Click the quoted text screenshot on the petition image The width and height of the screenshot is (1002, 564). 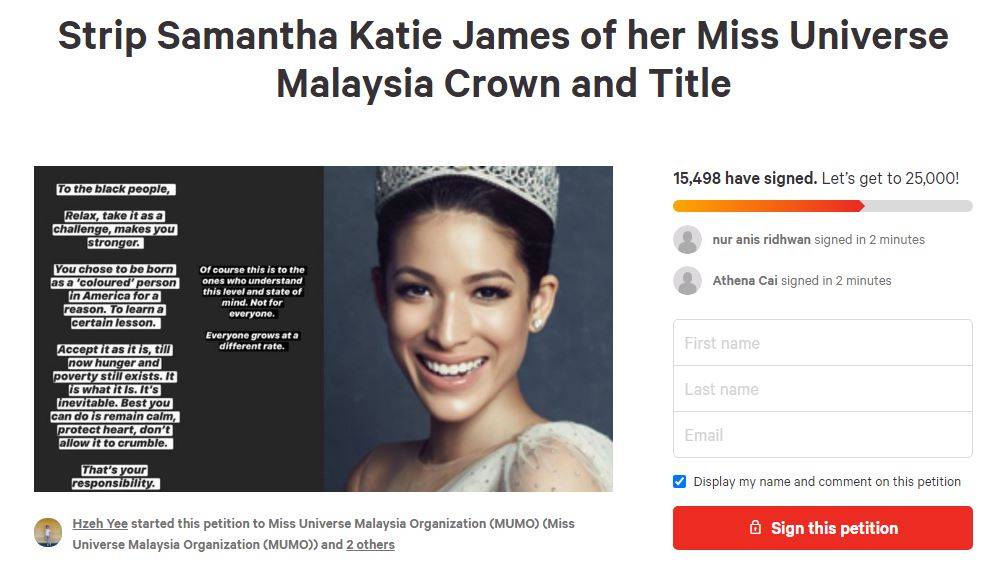pos(179,329)
